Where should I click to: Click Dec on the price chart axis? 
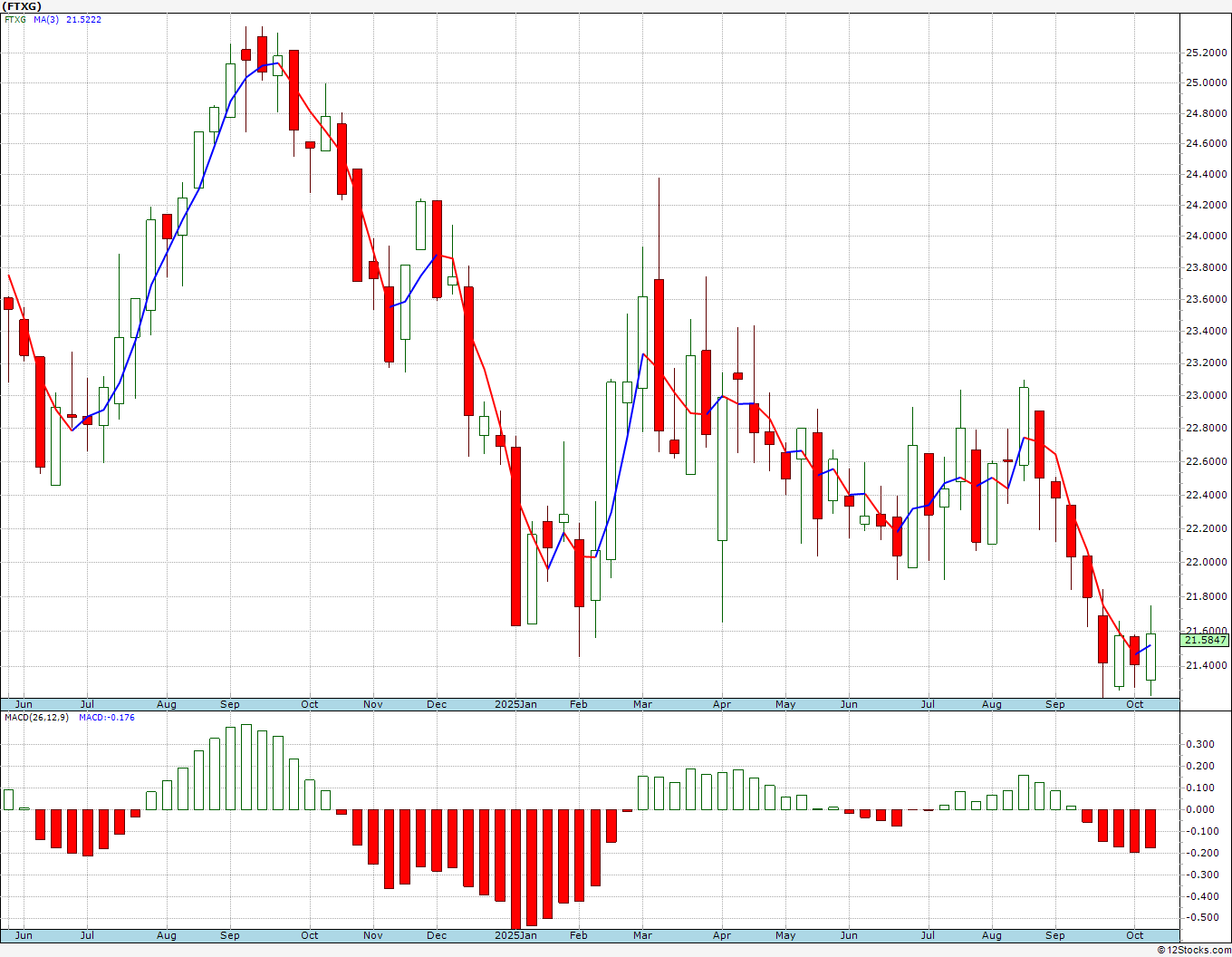(437, 704)
